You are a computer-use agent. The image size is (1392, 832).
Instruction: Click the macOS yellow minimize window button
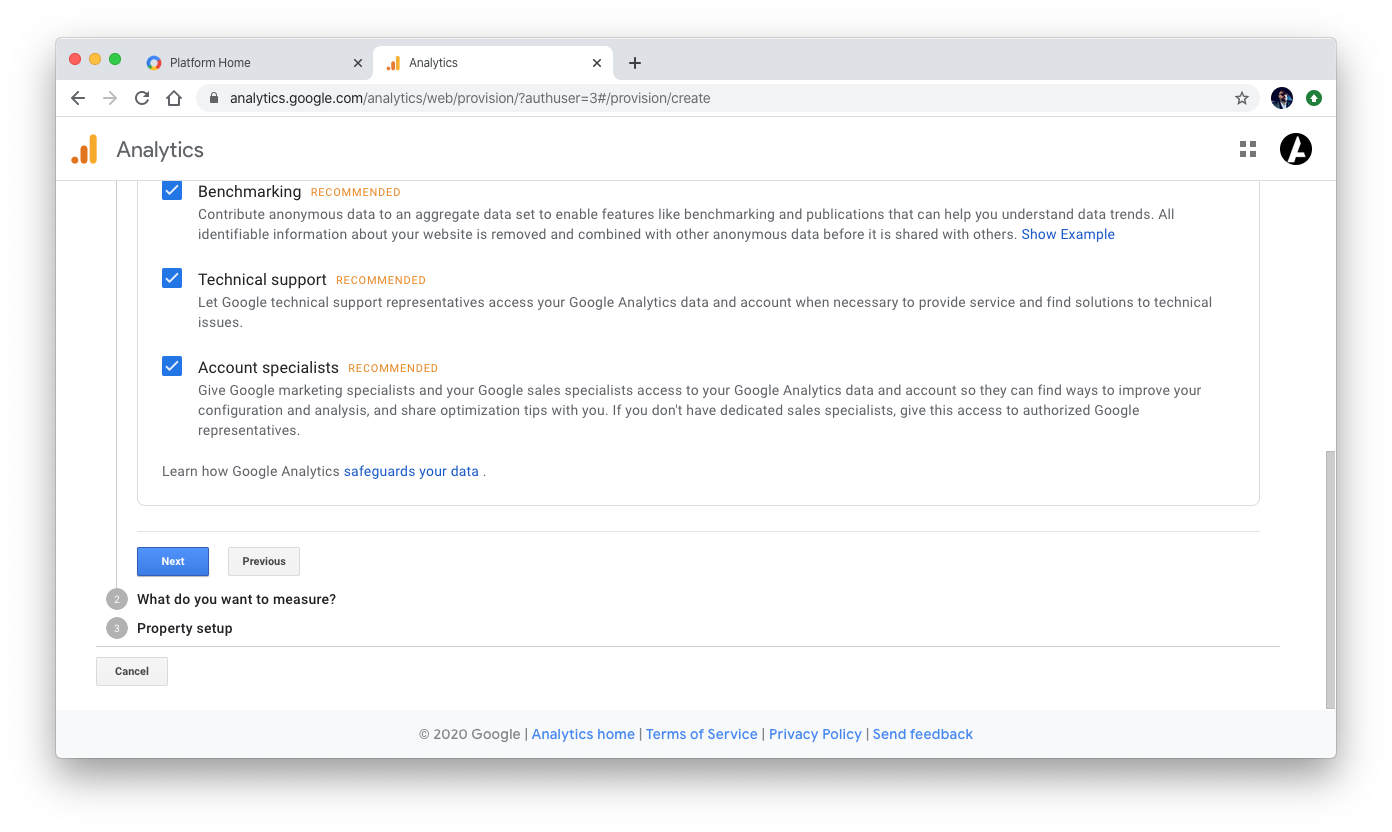point(95,60)
